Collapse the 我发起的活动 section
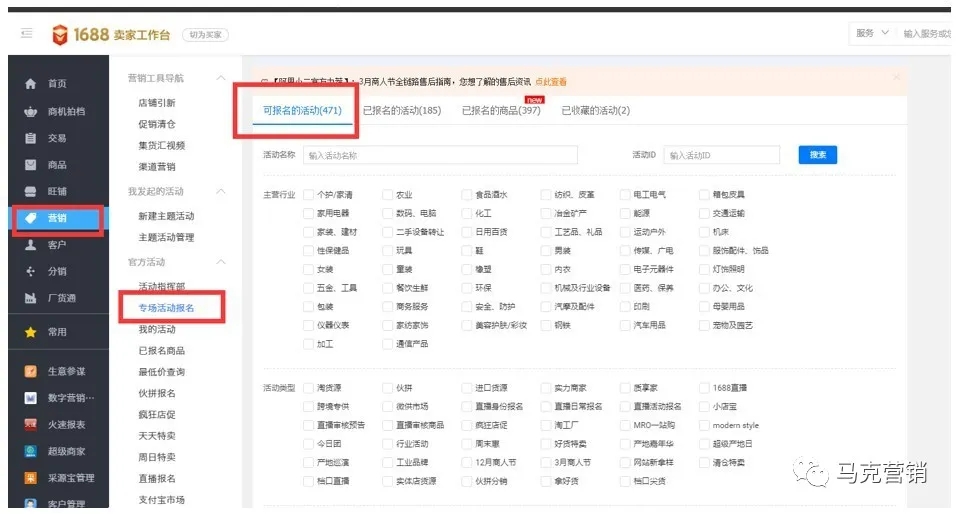958x514 pixels. pos(221,191)
